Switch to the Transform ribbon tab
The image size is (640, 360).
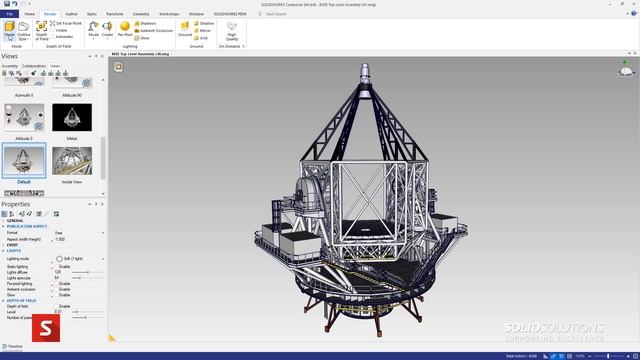115,14
